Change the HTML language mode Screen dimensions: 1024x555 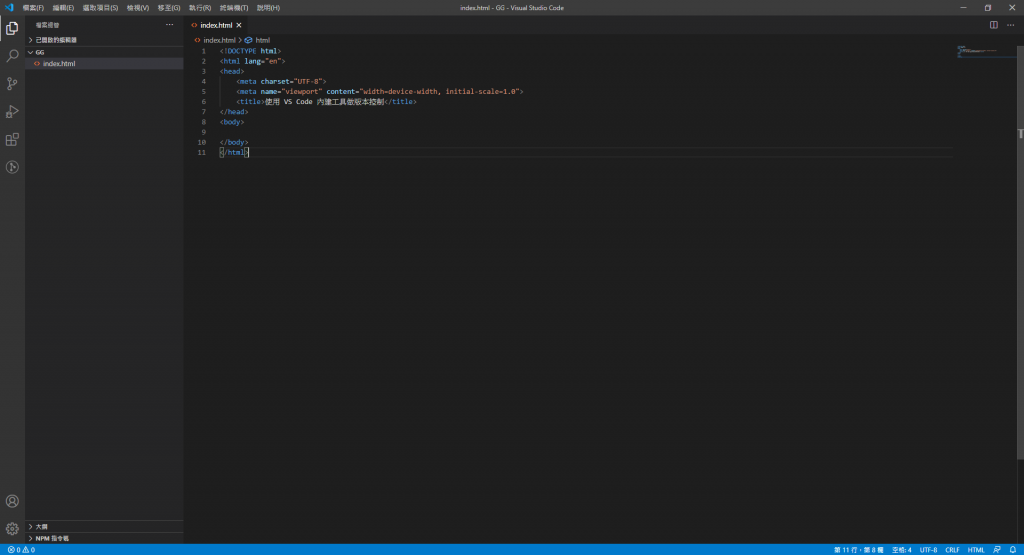(976, 550)
